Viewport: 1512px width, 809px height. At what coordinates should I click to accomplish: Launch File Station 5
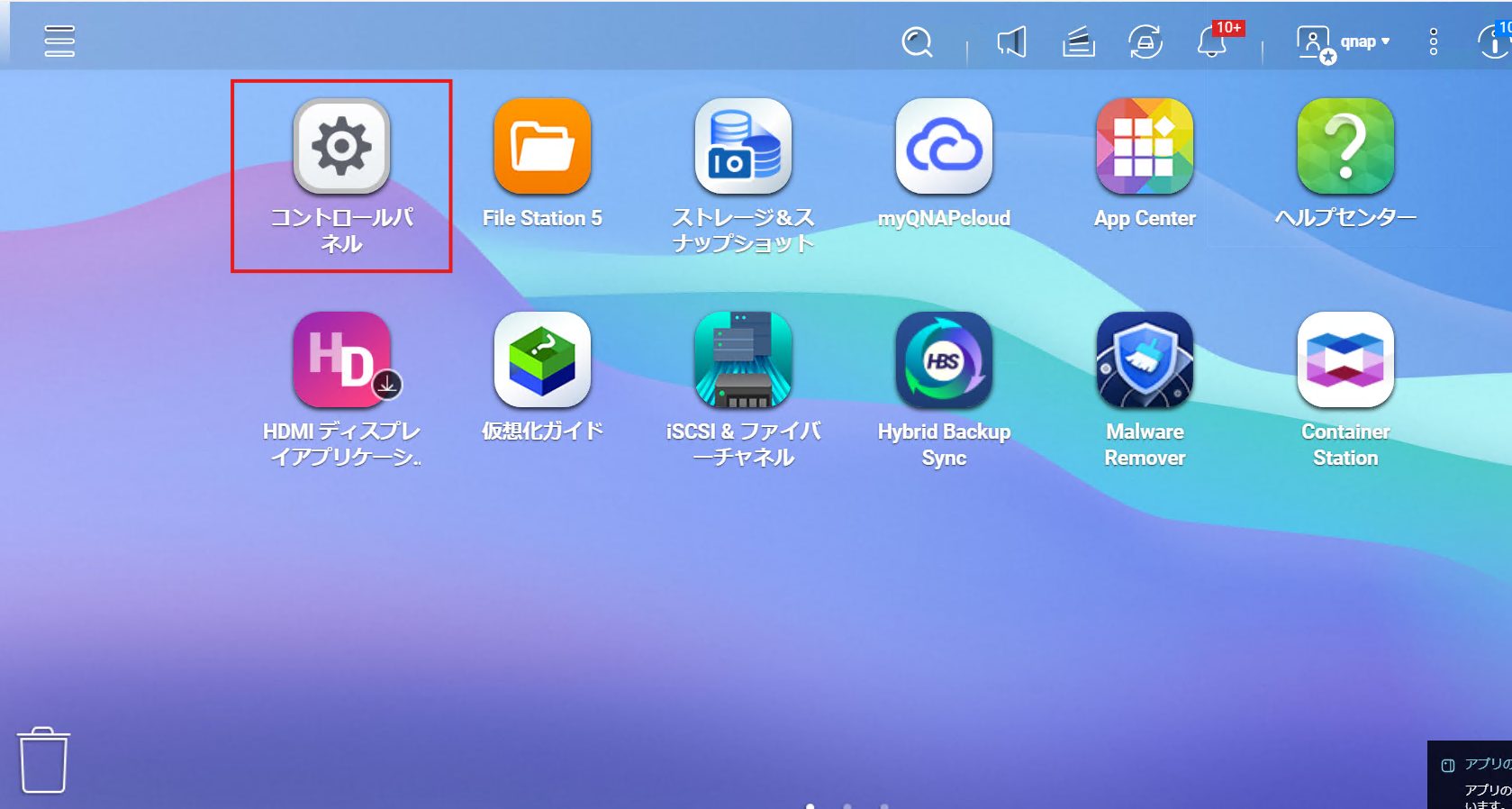pyautogui.click(x=542, y=146)
